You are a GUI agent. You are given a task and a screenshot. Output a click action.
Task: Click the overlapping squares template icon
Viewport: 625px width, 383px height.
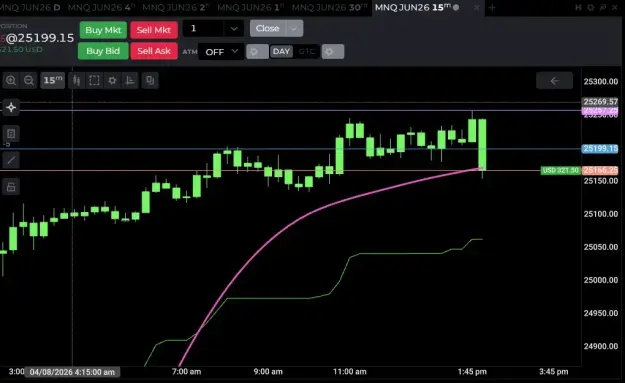[150, 81]
